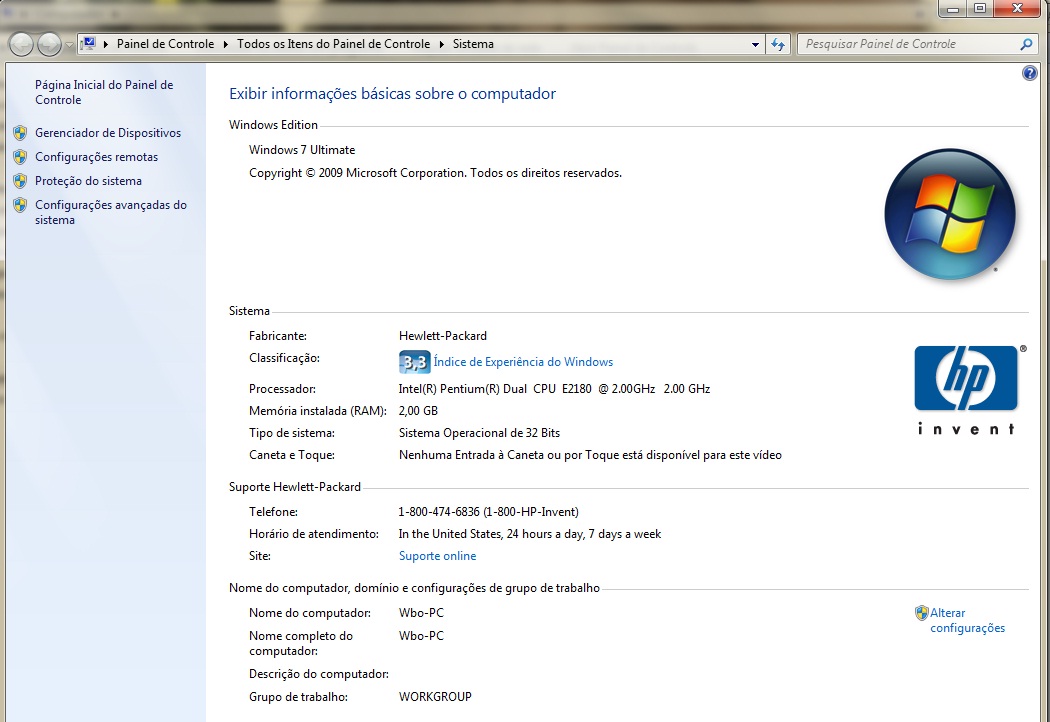
Task: Click the computer icon in address bar
Action: (88, 44)
